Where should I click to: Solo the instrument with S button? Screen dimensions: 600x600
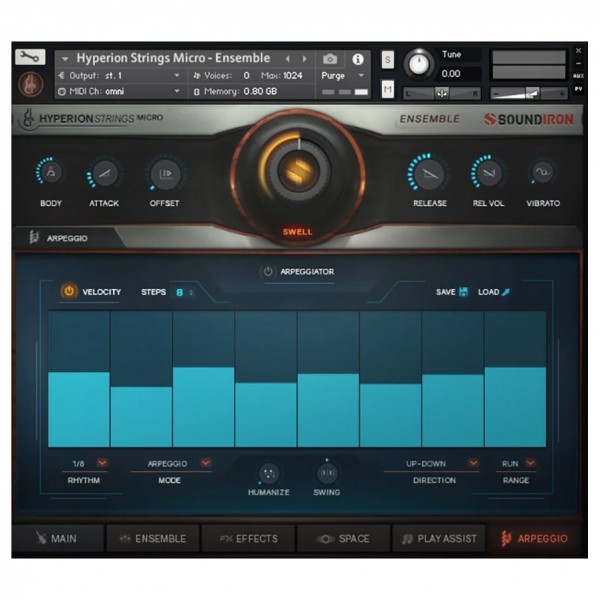click(x=388, y=60)
